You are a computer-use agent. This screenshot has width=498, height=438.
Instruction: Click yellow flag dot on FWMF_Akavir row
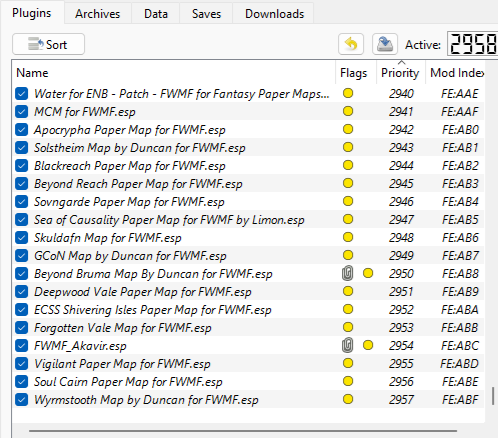368,345
